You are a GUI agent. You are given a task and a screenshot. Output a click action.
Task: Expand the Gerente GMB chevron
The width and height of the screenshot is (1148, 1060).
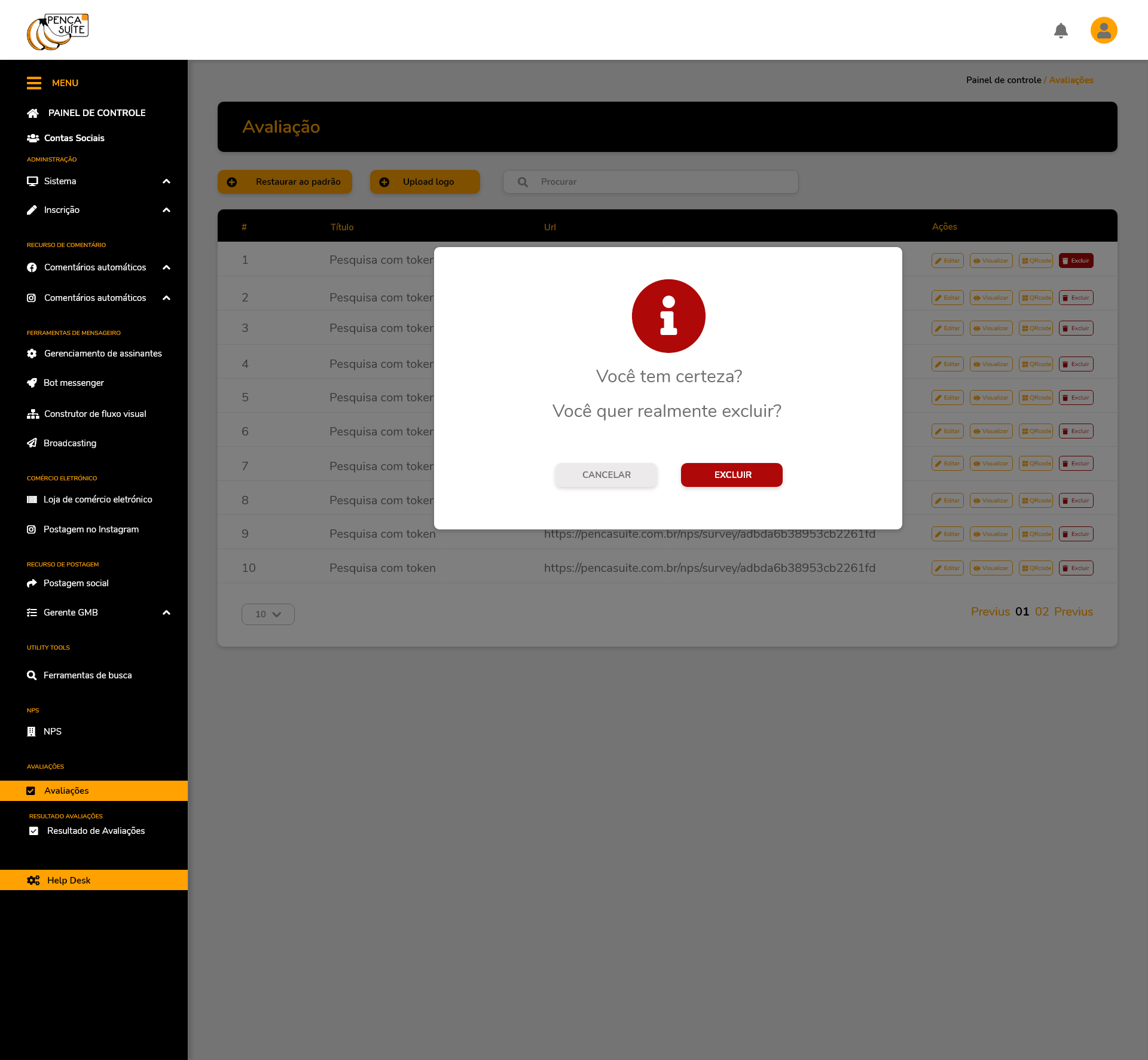(166, 613)
